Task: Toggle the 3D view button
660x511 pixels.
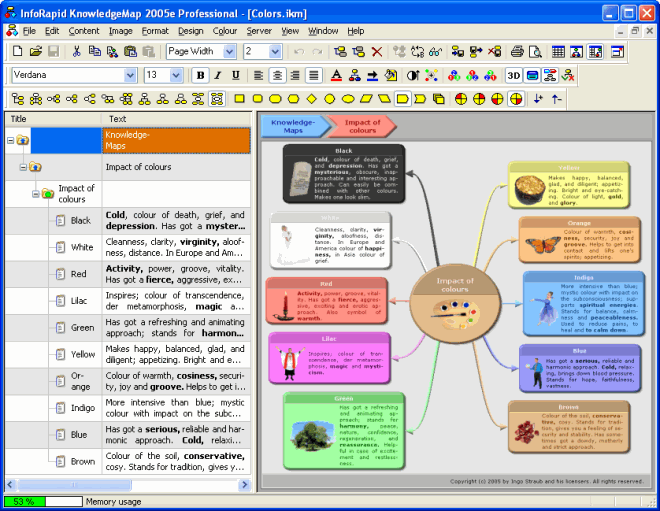Action: [513, 75]
